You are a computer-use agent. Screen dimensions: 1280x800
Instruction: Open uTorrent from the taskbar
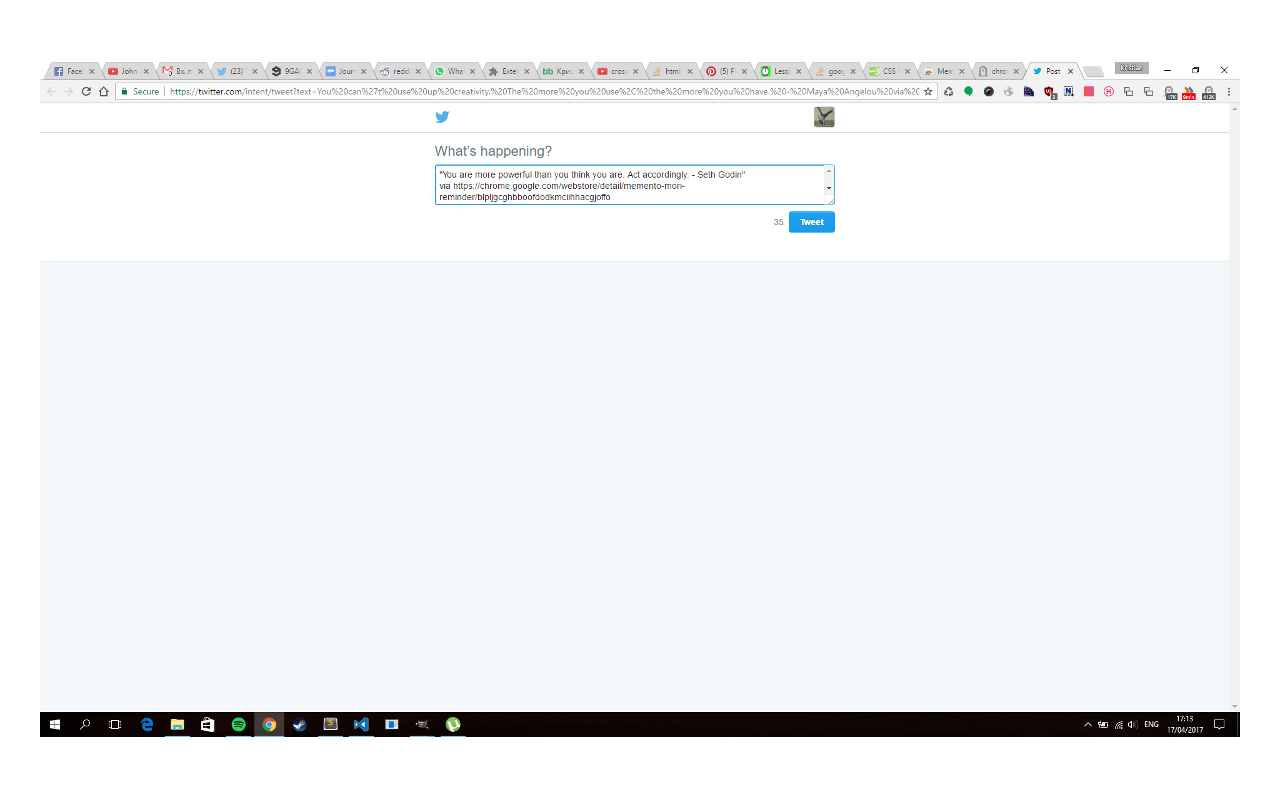[453, 724]
